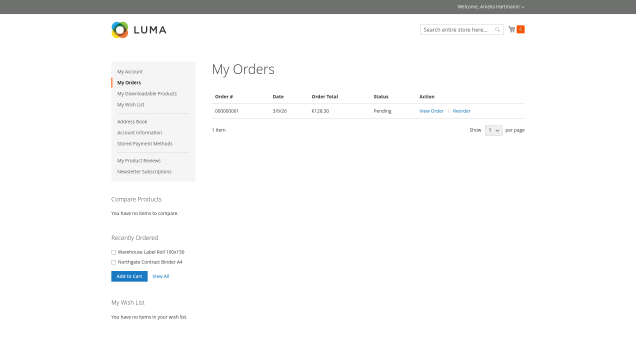Screen dimensions: 640x360
Task: Click the search magnifier icon
Action: pyautogui.click(x=498, y=29)
